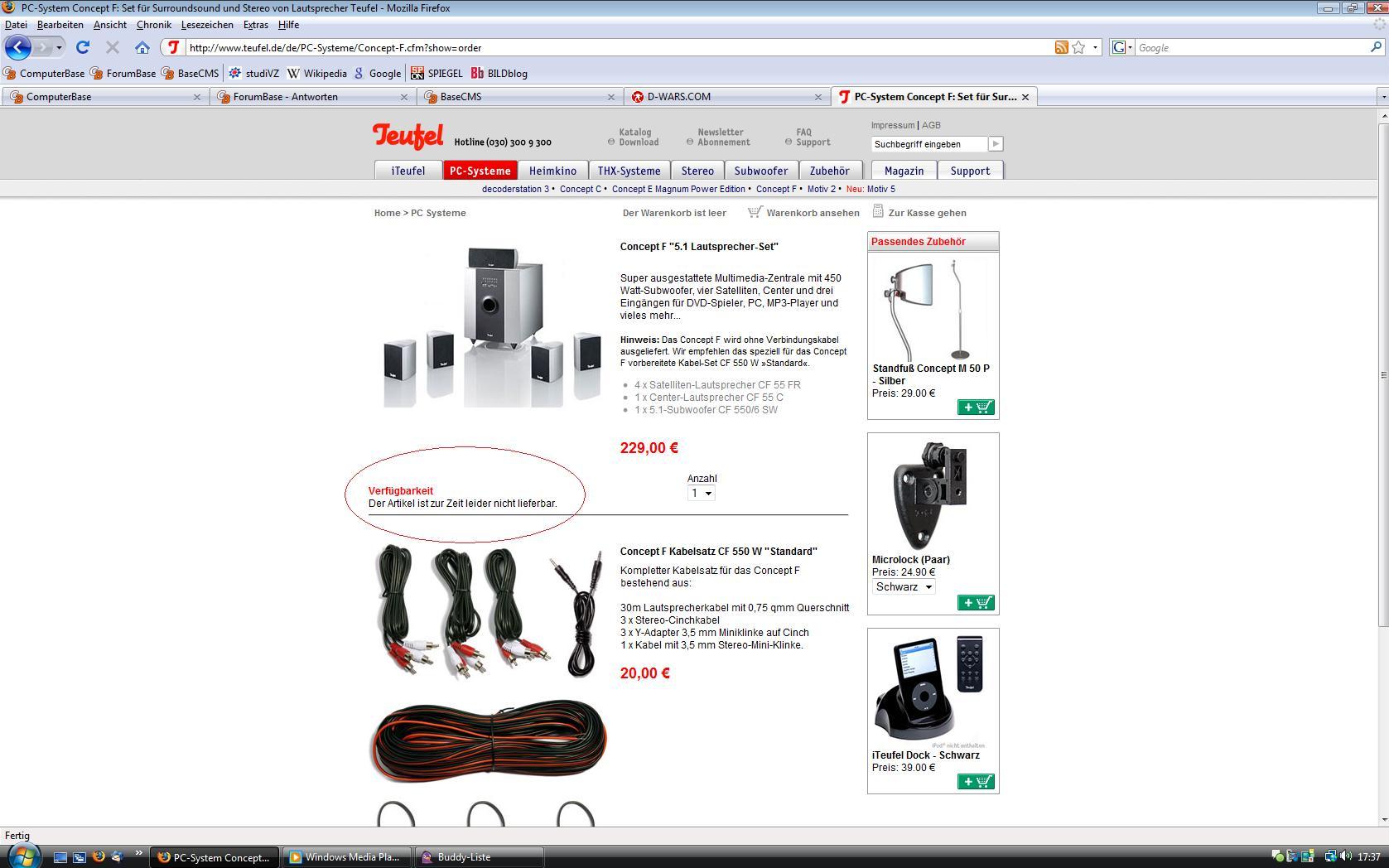The width and height of the screenshot is (1389, 868).
Task: Click the Home breadcrumb link
Action: (387, 213)
